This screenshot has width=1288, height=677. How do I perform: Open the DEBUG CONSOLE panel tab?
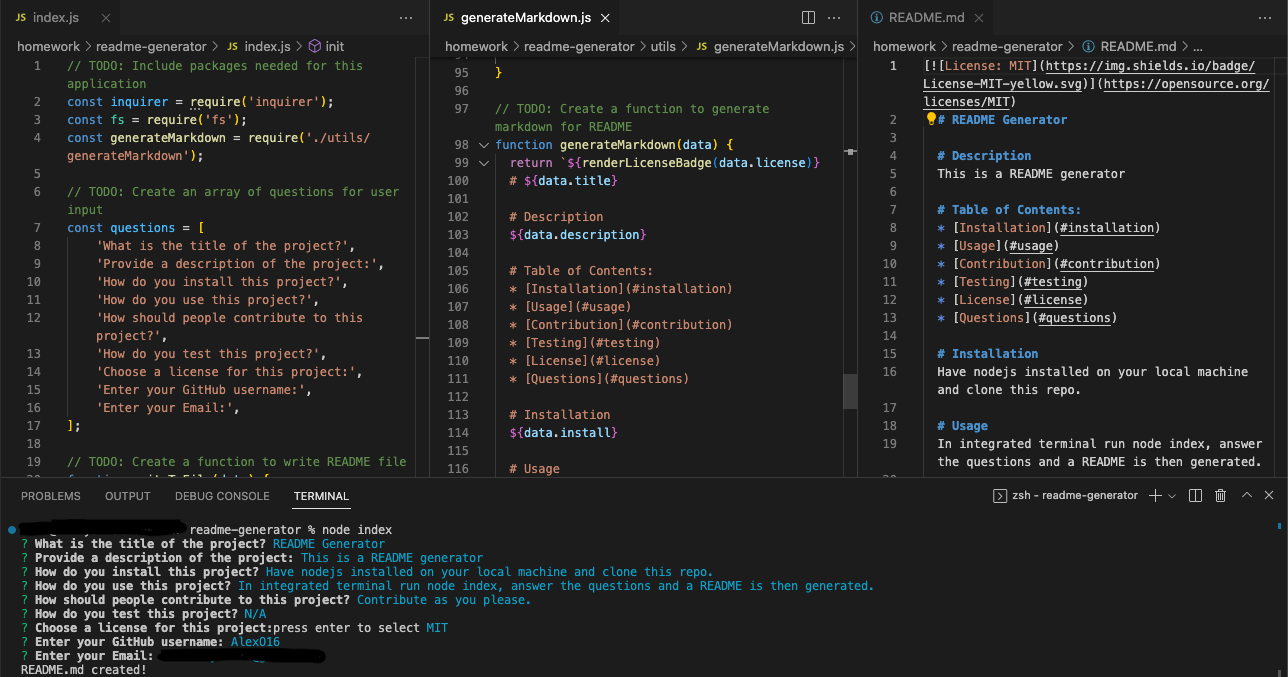(222, 496)
